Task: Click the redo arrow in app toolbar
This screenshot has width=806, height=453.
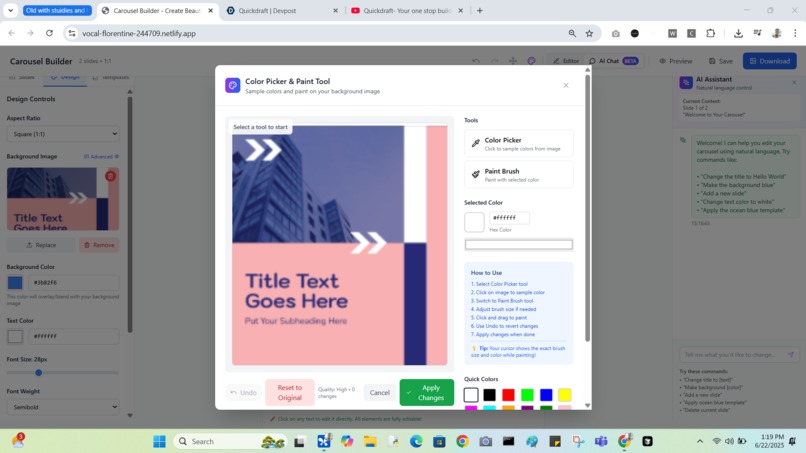Action: point(494,61)
